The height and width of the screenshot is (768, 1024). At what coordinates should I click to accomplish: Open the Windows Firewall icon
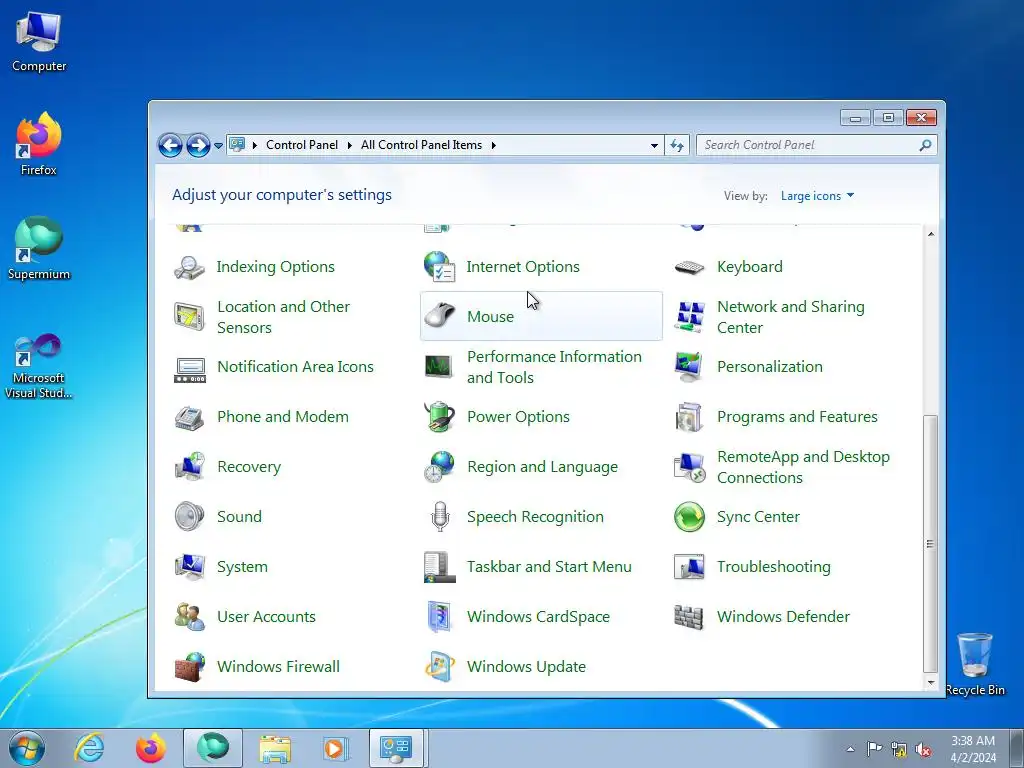[x=189, y=667]
